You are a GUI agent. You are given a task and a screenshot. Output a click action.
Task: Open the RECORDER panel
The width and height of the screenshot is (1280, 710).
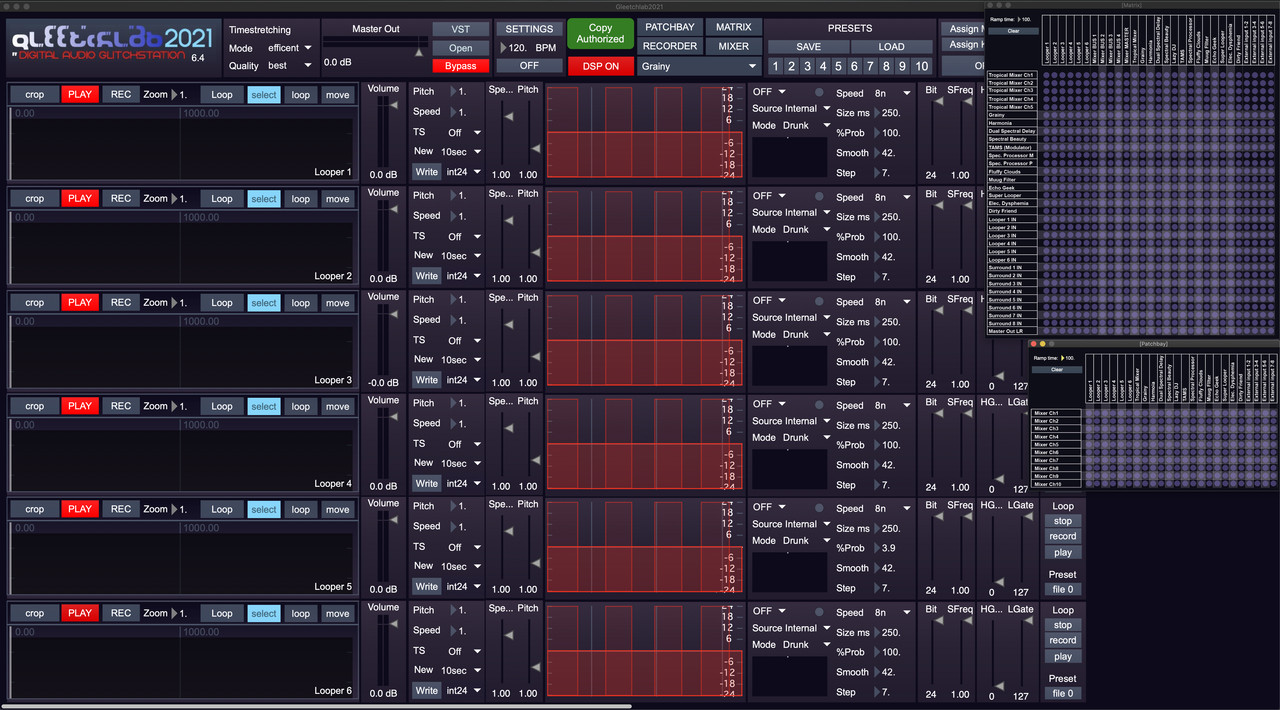point(669,46)
